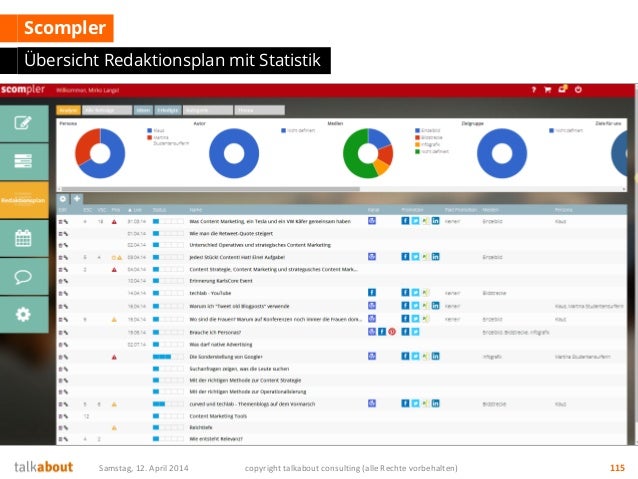Viewport: 638px width, 479px height.
Task: Click status bar of 'curved und techlab' row
Action: 168,404
